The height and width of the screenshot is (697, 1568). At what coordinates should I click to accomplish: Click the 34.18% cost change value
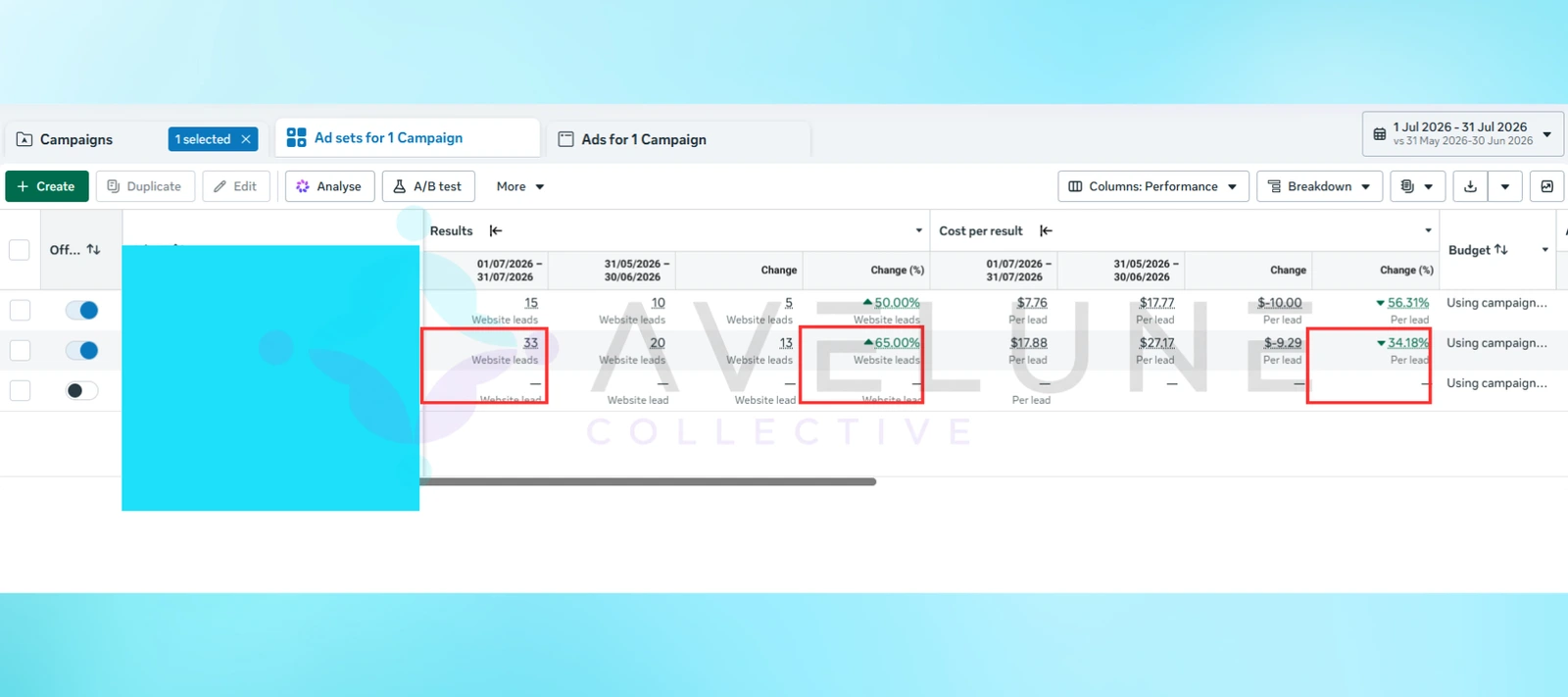[x=1408, y=343]
